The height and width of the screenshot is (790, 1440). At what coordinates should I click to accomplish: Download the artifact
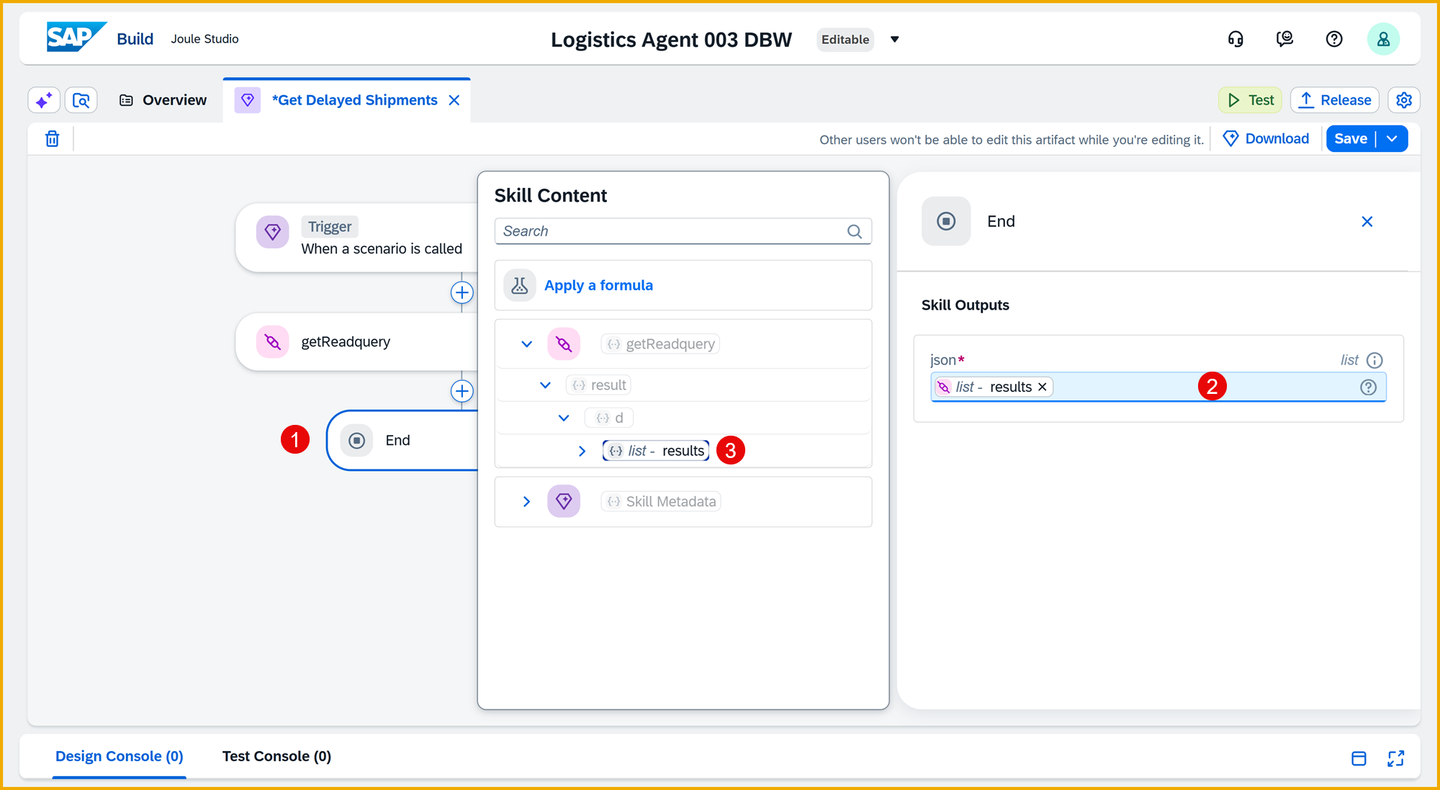click(1266, 139)
